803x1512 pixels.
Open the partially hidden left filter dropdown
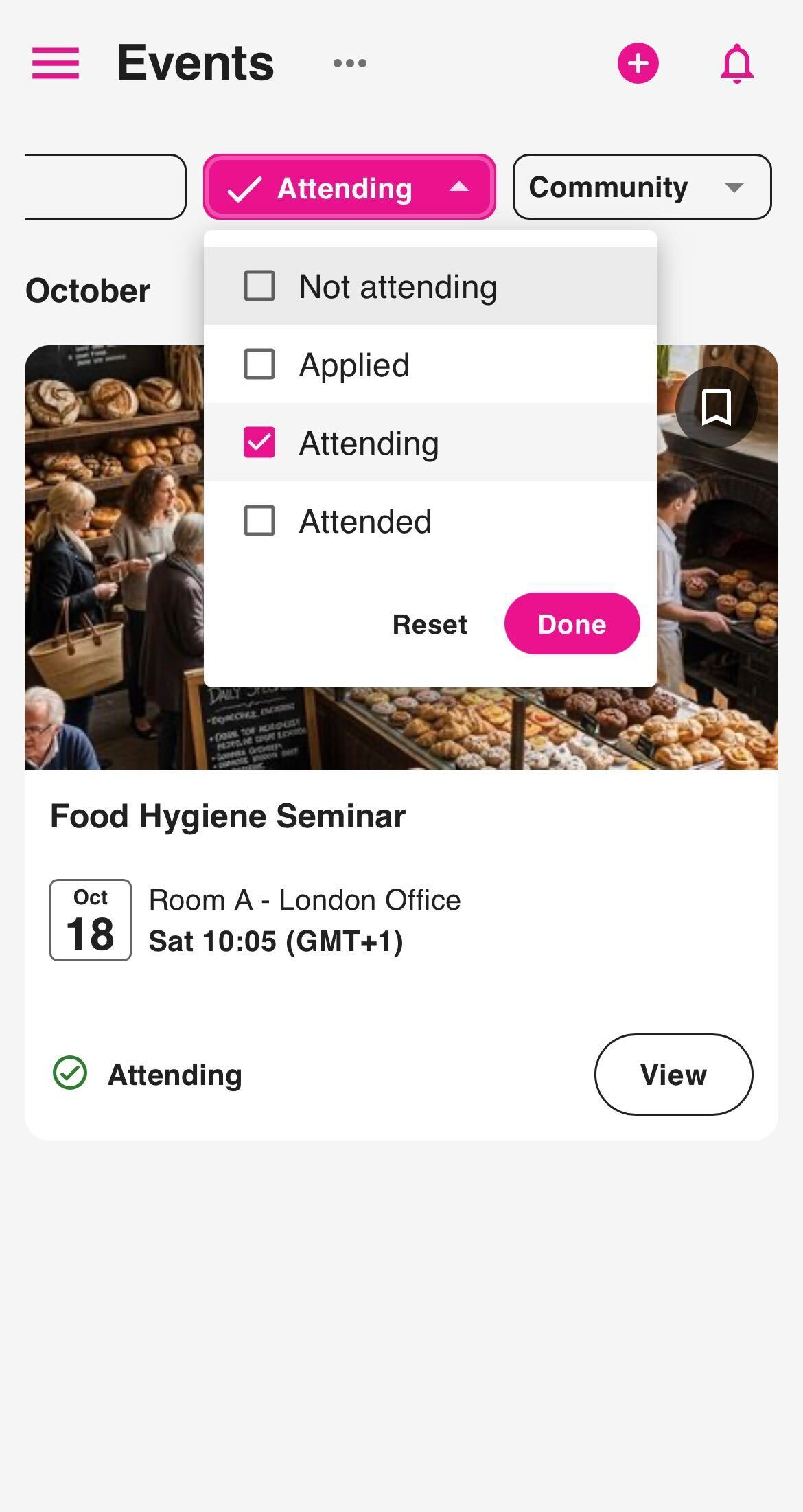pos(105,187)
